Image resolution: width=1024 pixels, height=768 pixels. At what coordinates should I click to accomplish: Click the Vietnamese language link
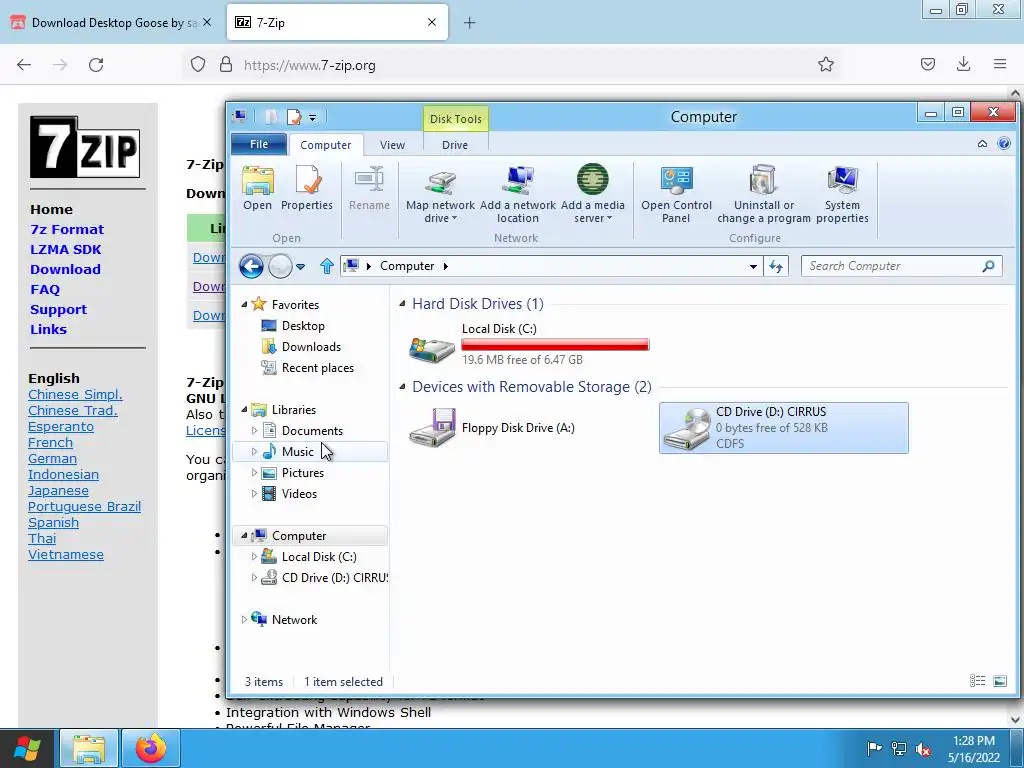tap(65, 554)
